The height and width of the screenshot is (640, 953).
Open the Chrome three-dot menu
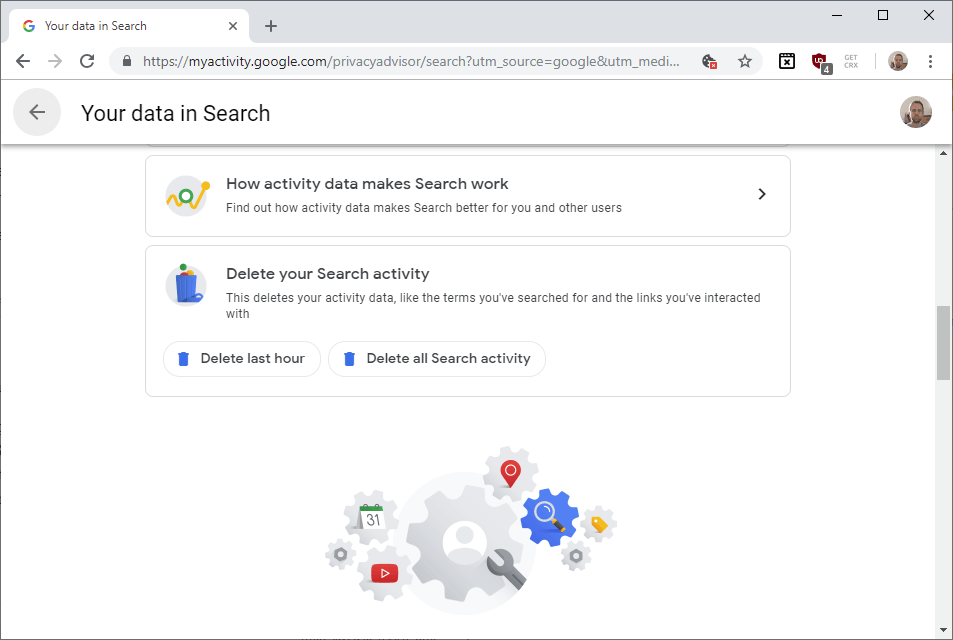coord(931,61)
